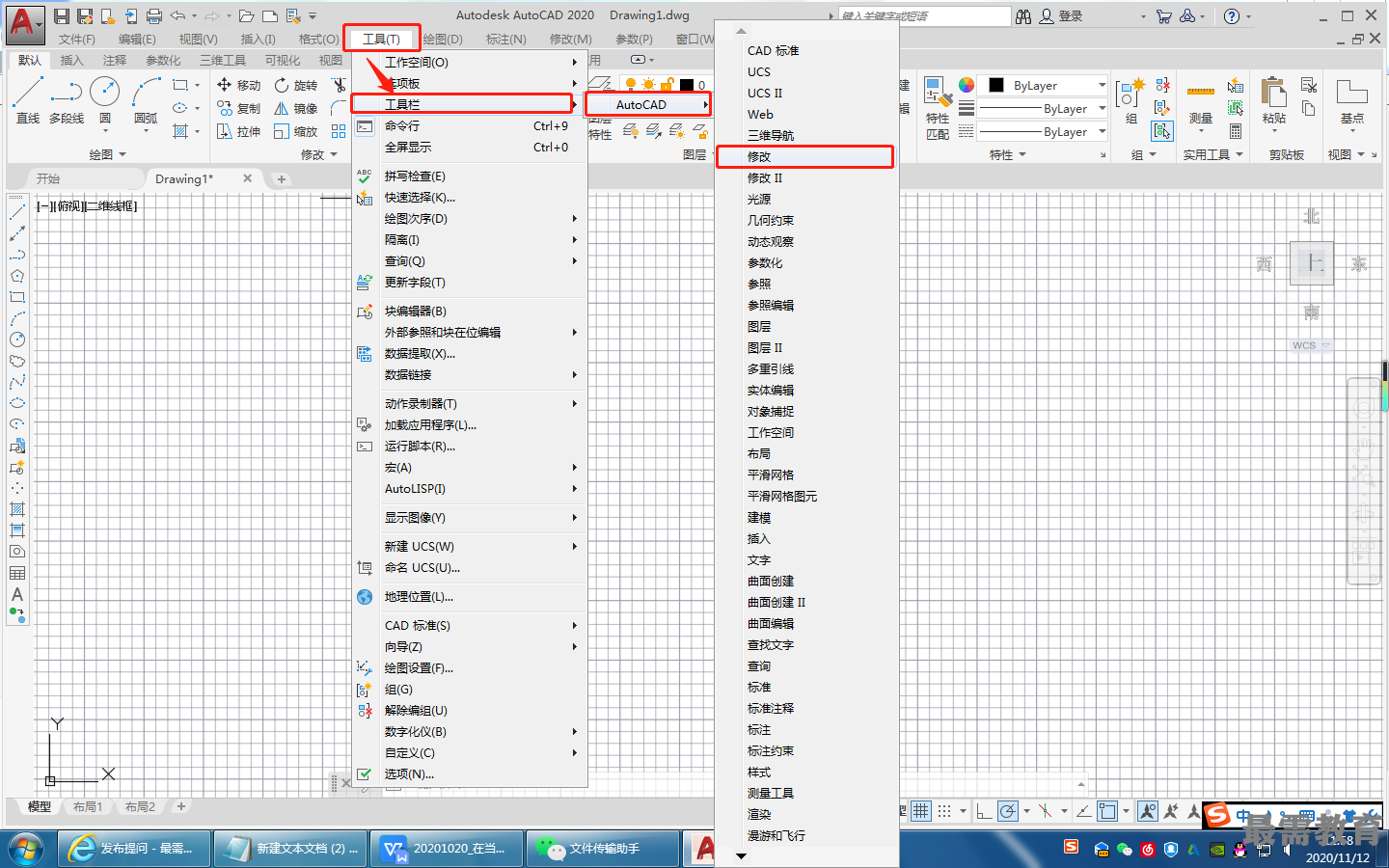Toggle annotation visibility icon in status bar
This screenshot has width=1389, height=868.
(x=1148, y=811)
